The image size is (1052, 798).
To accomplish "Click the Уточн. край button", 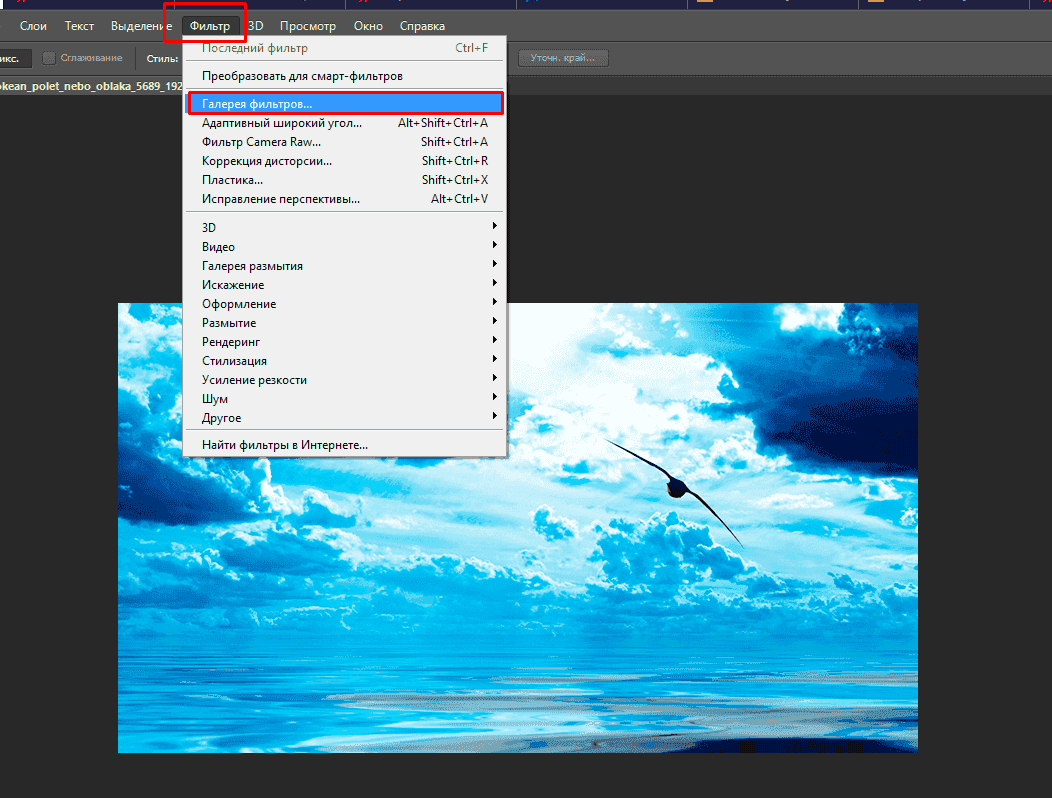I will click(x=563, y=58).
